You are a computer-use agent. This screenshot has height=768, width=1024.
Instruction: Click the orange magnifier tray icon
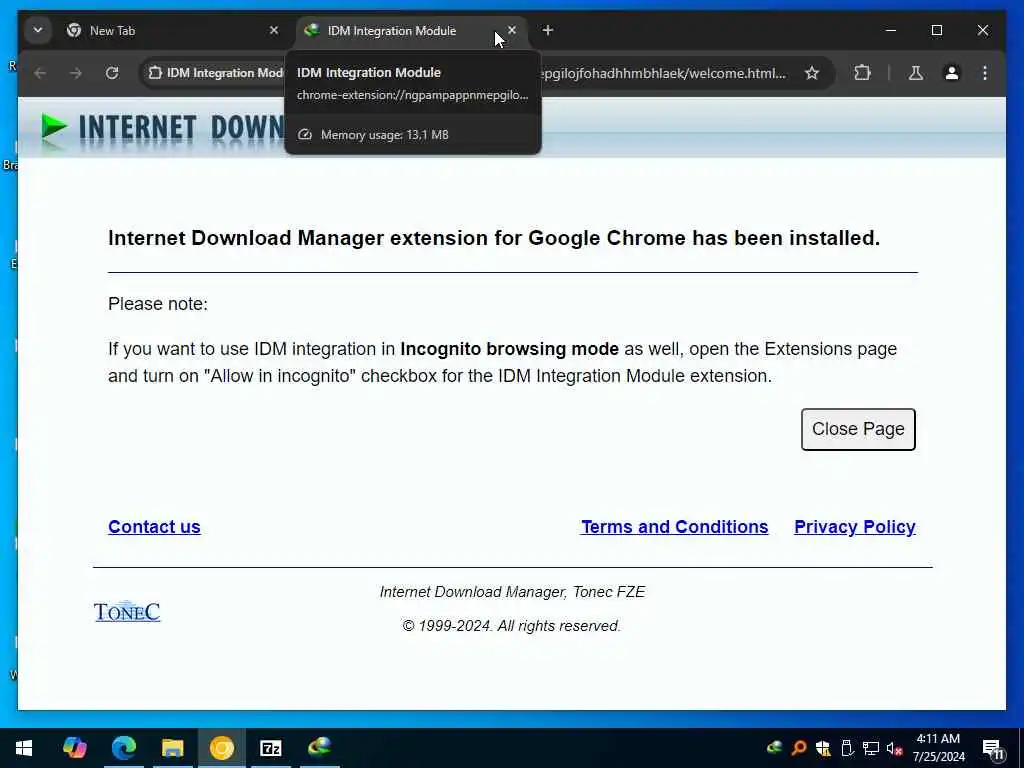pyautogui.click(x=799, y=748)
